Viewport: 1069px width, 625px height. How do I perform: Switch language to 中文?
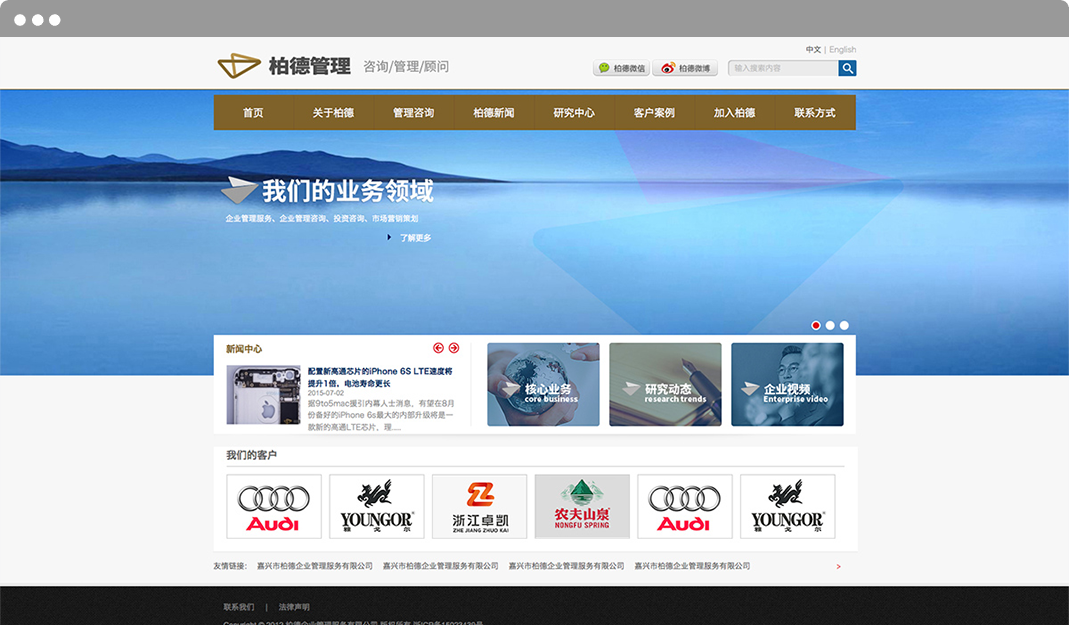[813, 50]
